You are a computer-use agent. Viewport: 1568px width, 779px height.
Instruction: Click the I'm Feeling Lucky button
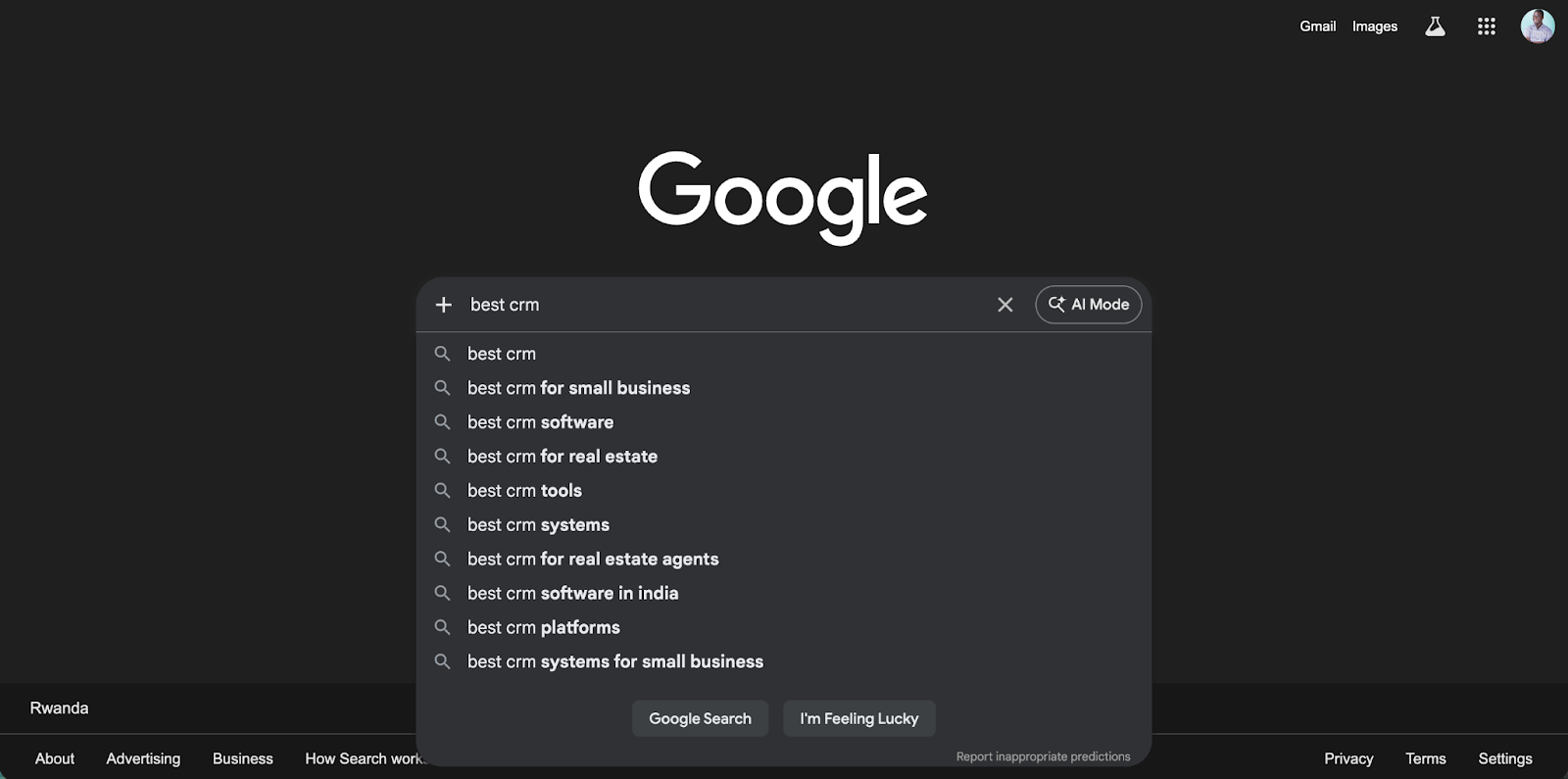pyautogui.click(x=858, y=718)
